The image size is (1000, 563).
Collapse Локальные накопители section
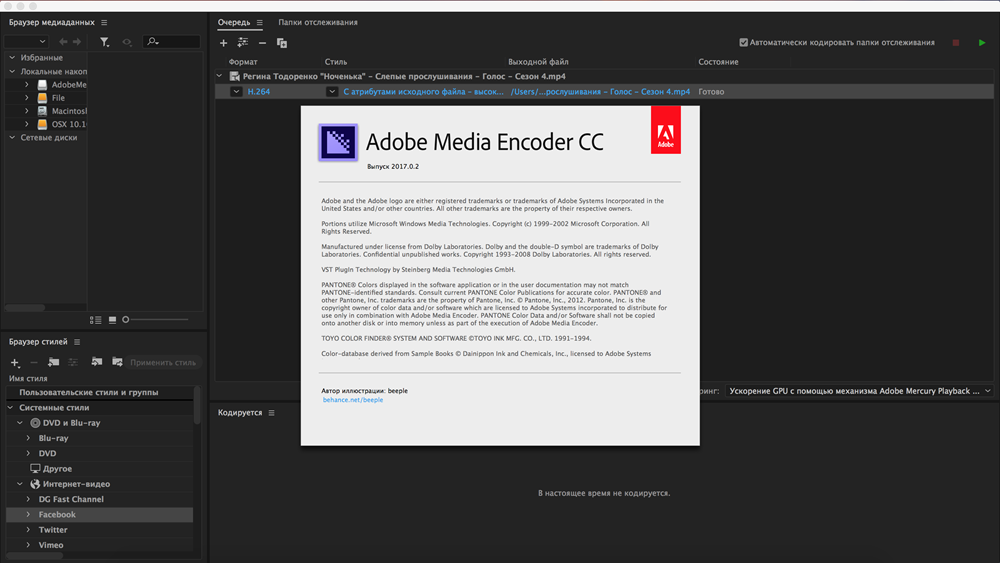click(12, 71)
